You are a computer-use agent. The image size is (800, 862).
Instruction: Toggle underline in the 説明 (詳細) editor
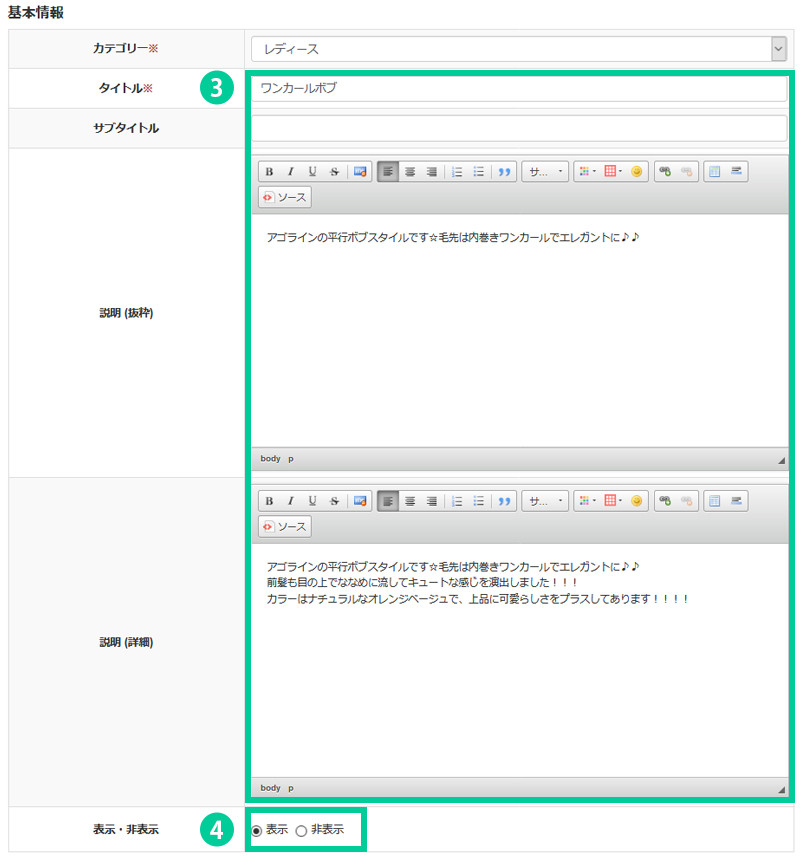pyautogui.click(x=312, y=501)
